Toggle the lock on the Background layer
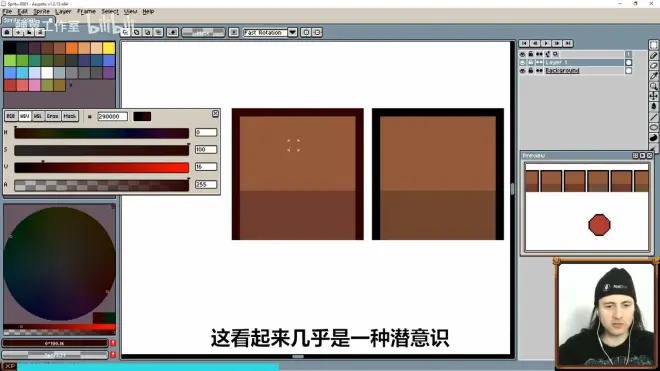This screenshot has height=371, width=660. (530, 71)
